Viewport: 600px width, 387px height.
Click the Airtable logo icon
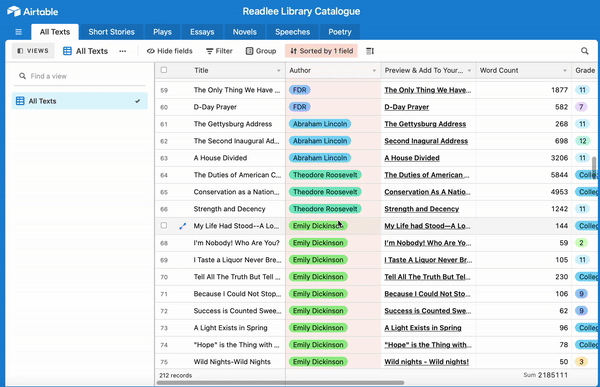coord(14,11)
